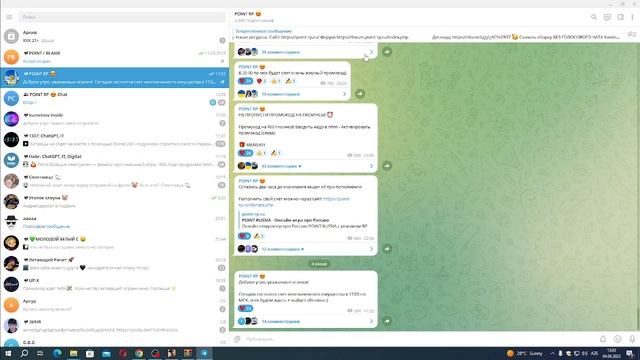Forward the 'Доброе утро' message

[x=387, y=321]
